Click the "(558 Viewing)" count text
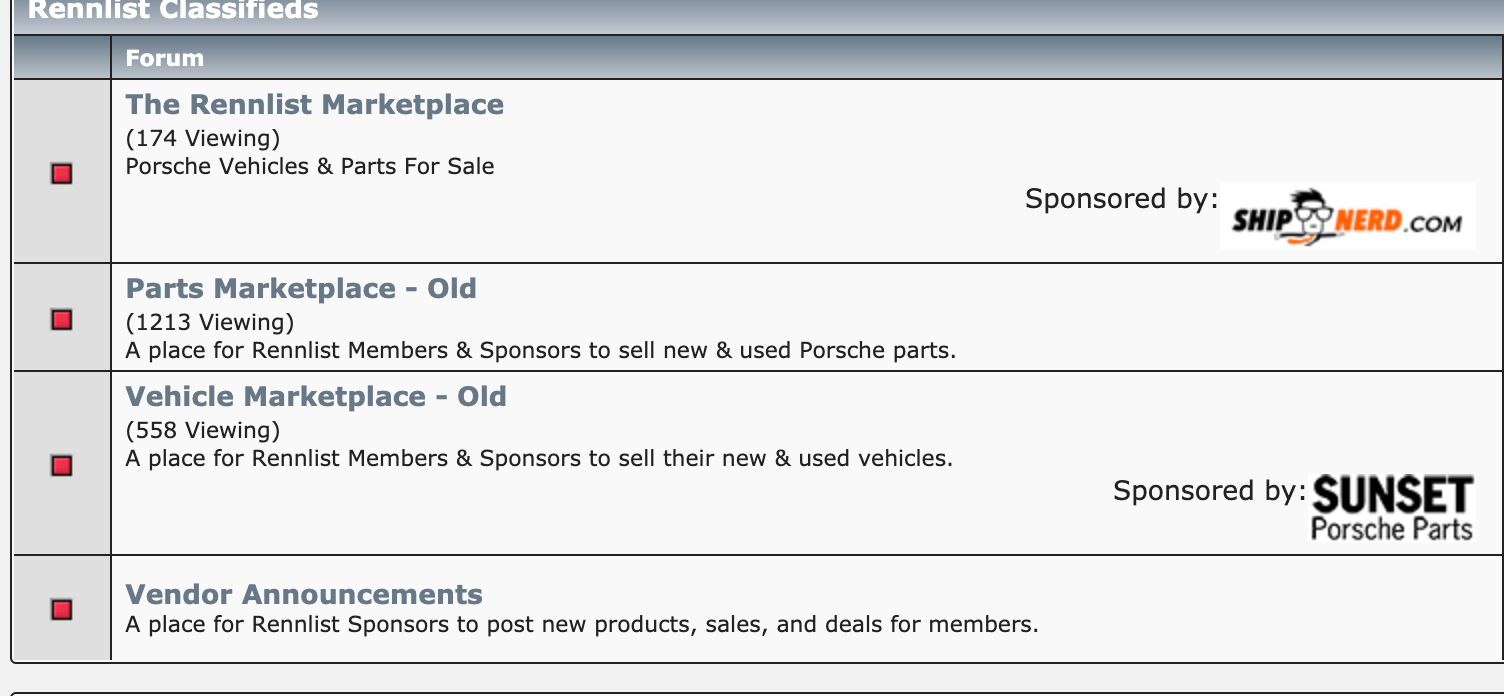The height and width of the screenshot is (696, 1504). [203, 430]
